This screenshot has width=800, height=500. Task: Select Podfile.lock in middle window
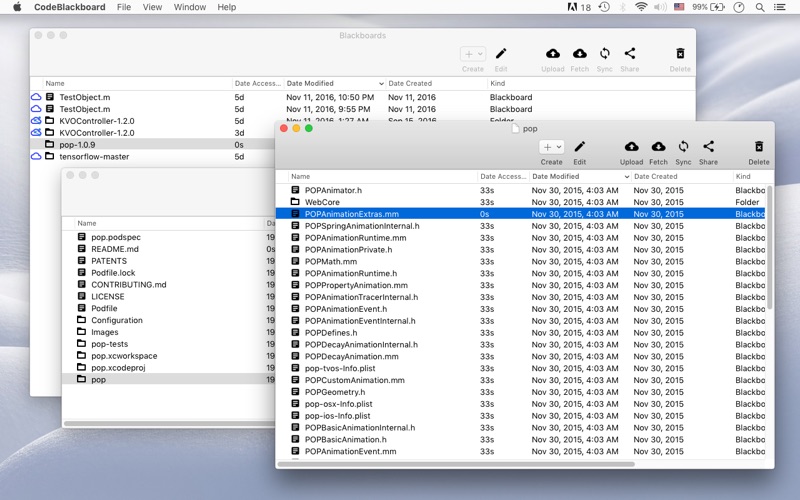pos(168,273)
